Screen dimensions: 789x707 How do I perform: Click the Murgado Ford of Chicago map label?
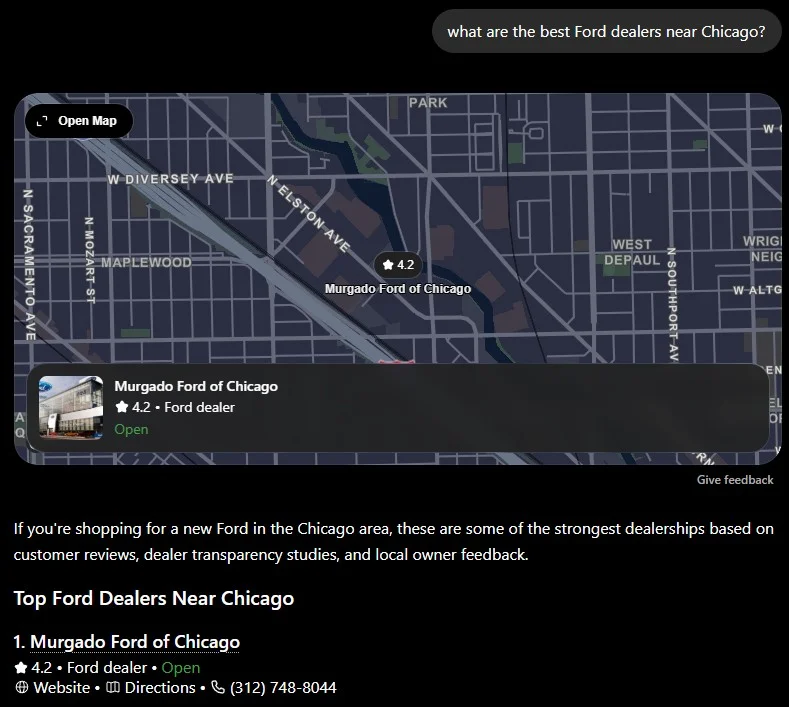(x=398, y=289)
